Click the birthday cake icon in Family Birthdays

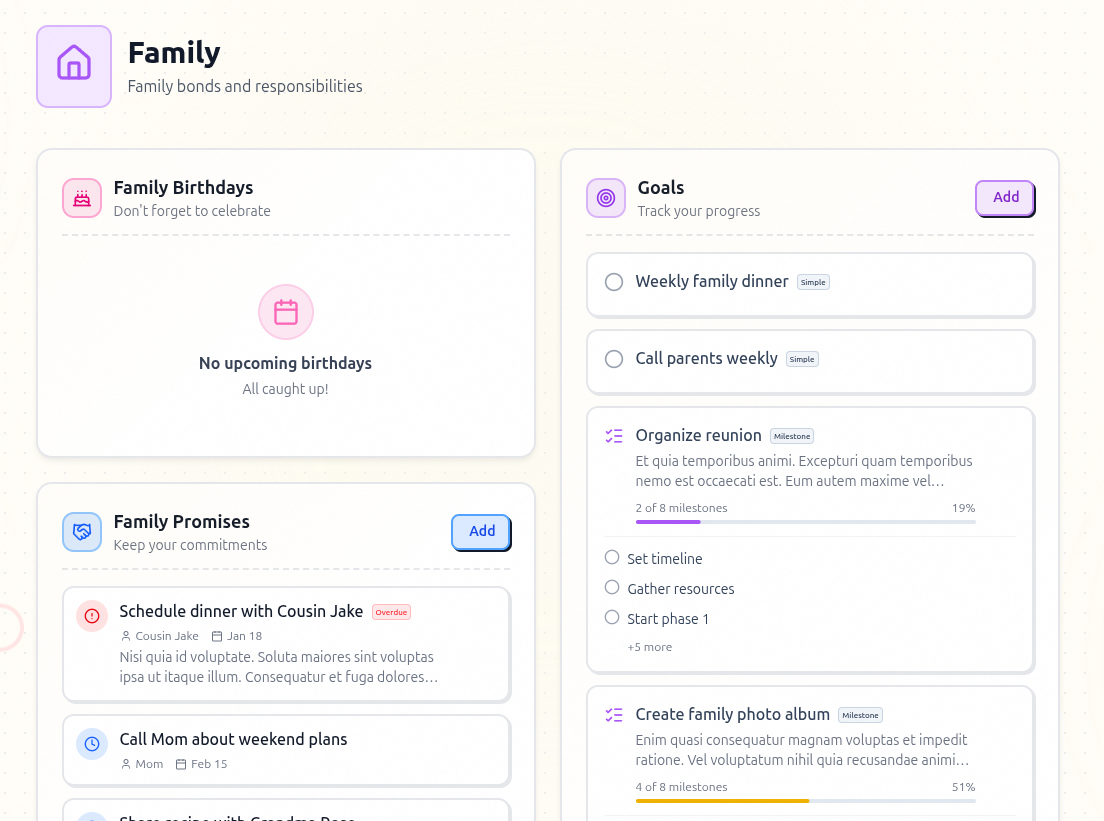tap(82, 198)
